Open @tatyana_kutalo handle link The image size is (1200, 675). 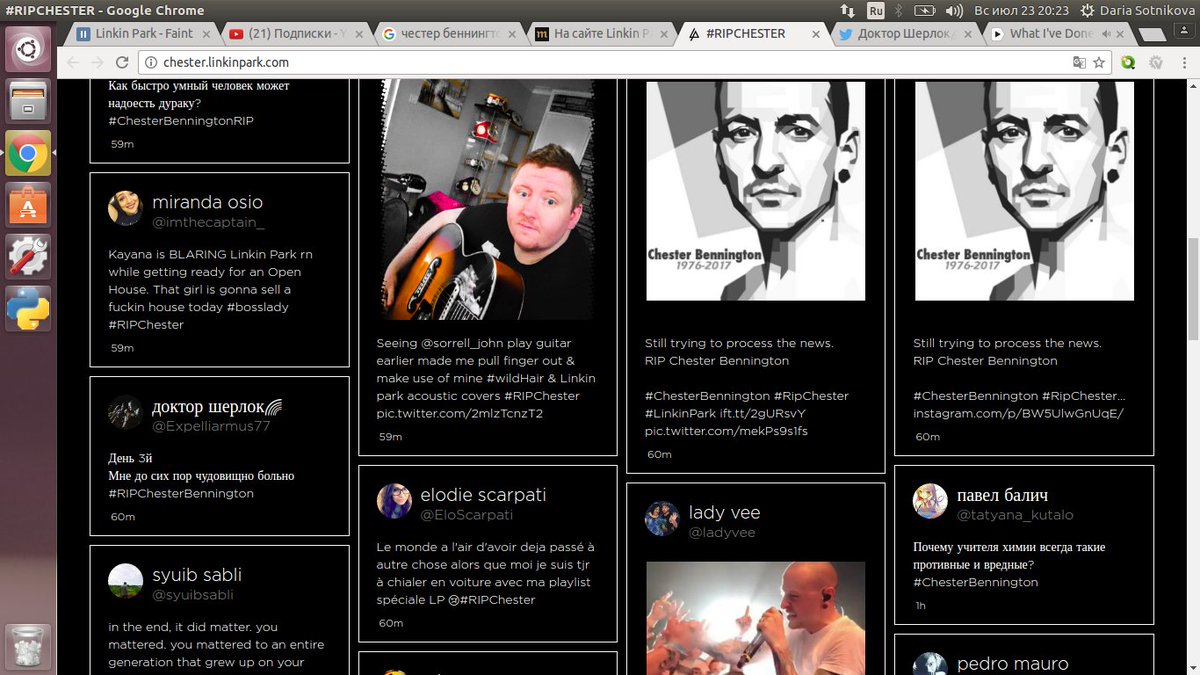1015,515
